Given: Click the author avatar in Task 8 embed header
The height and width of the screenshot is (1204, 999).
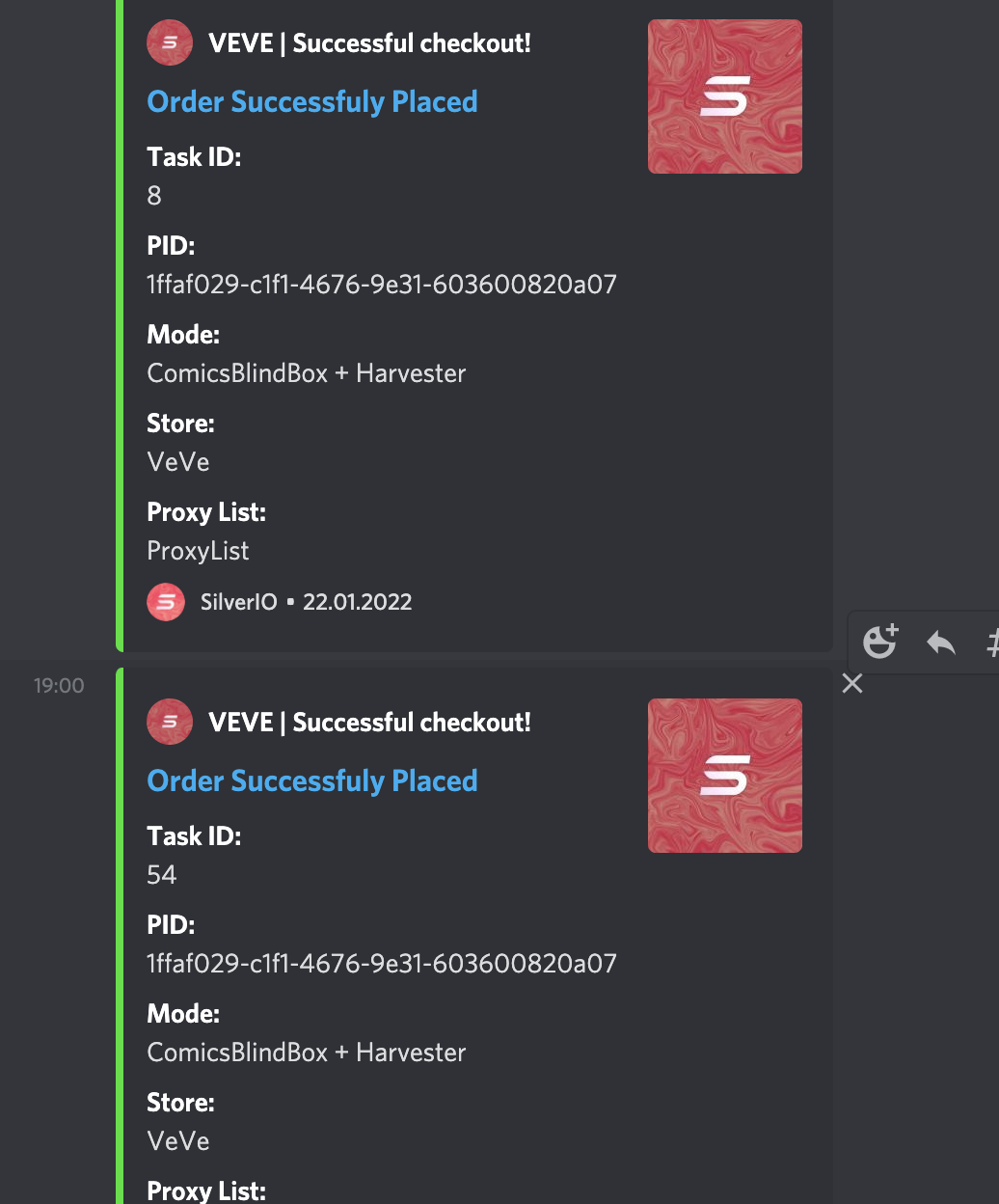Looking at the screenshot, I should click(170, 42).
